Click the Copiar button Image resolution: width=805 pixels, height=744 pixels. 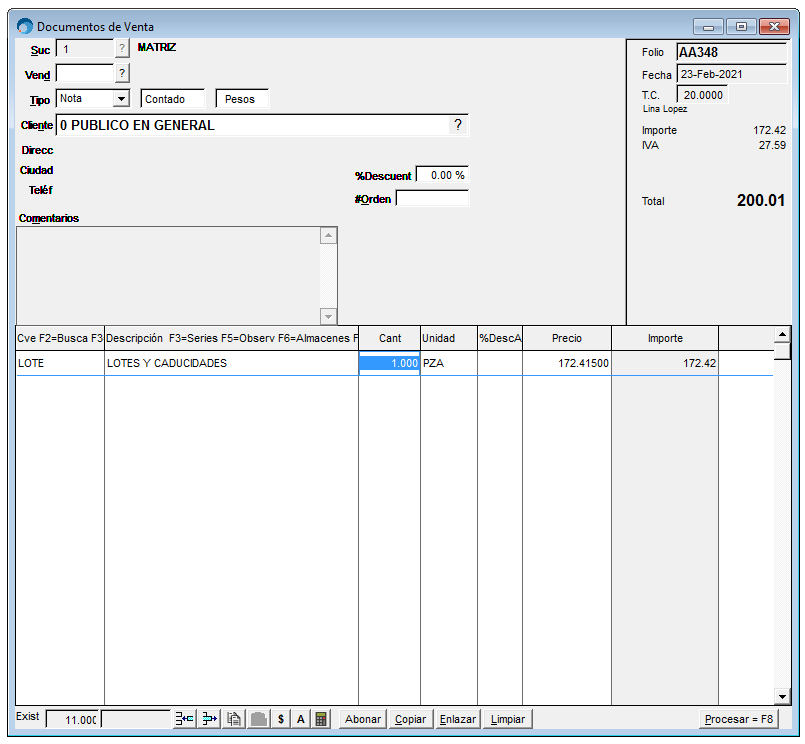(x=410, y=719)
